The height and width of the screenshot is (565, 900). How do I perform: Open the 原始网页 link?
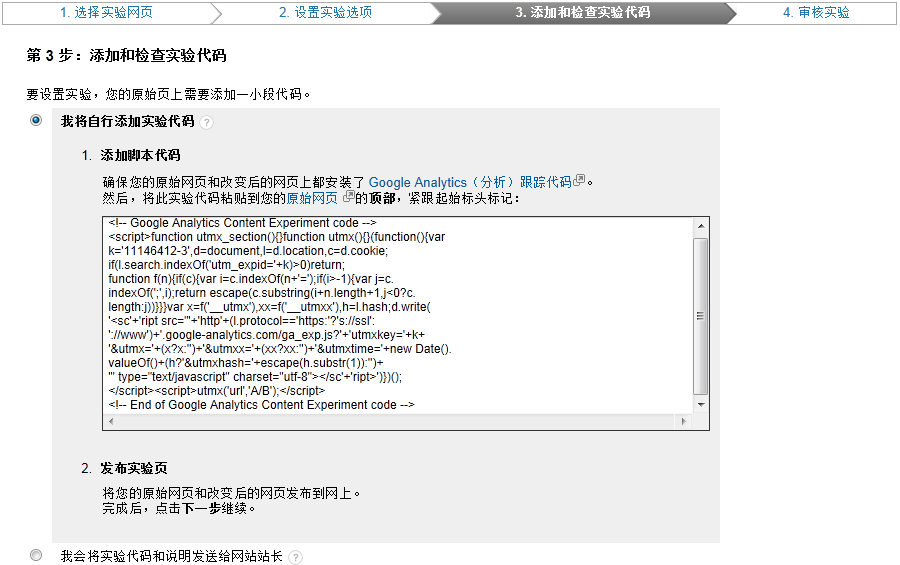(x=312, y=198)
